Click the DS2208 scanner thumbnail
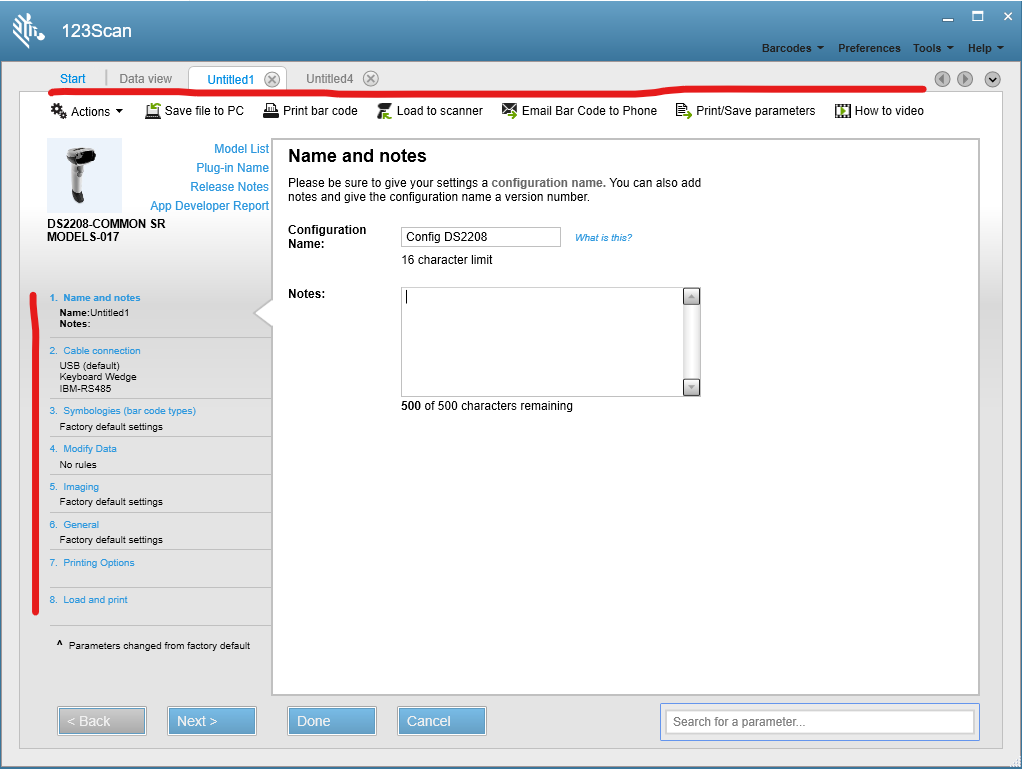The width and height of the screenshot is (1022, 769). coord(84,175)
